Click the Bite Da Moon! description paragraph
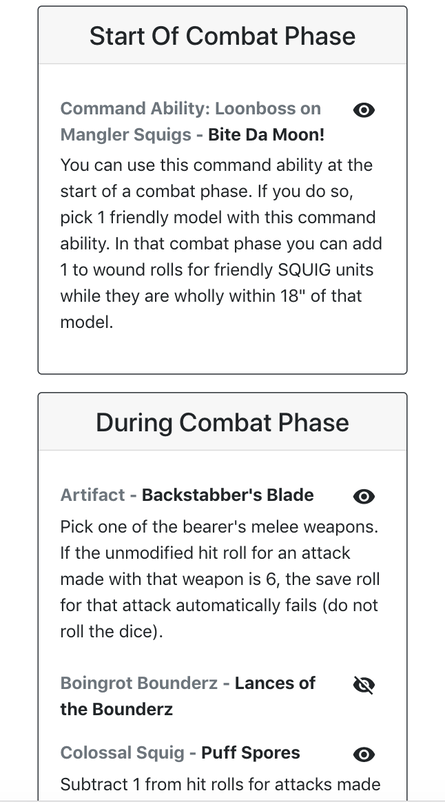The width and height of the screenshot is (445, 802). click(x=221, y=243)
